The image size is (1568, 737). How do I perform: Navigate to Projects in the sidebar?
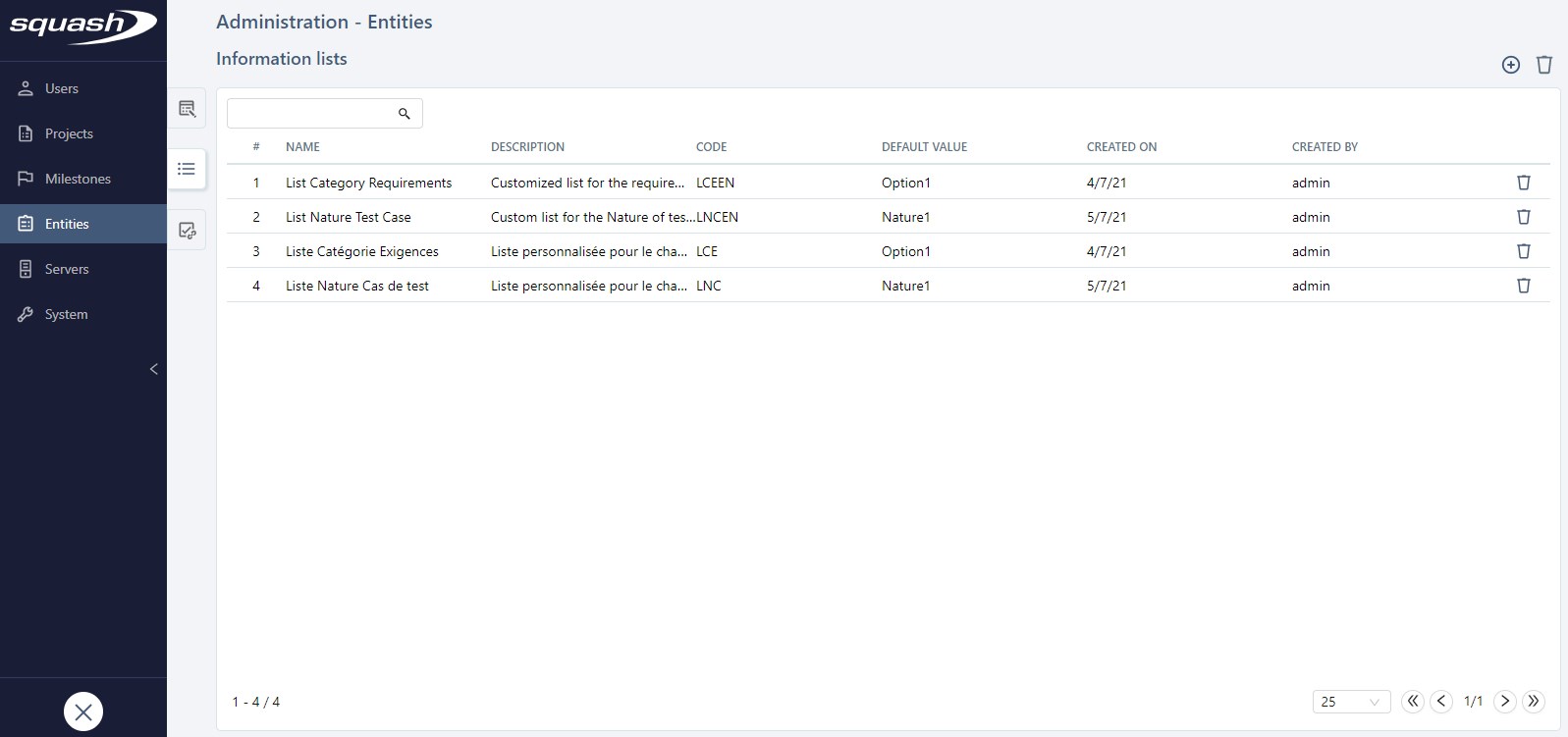69,133
